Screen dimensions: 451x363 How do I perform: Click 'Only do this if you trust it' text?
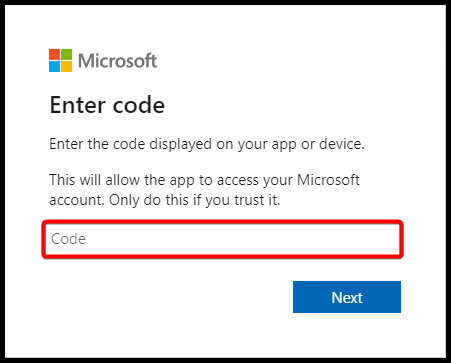(x=195, y=200)
